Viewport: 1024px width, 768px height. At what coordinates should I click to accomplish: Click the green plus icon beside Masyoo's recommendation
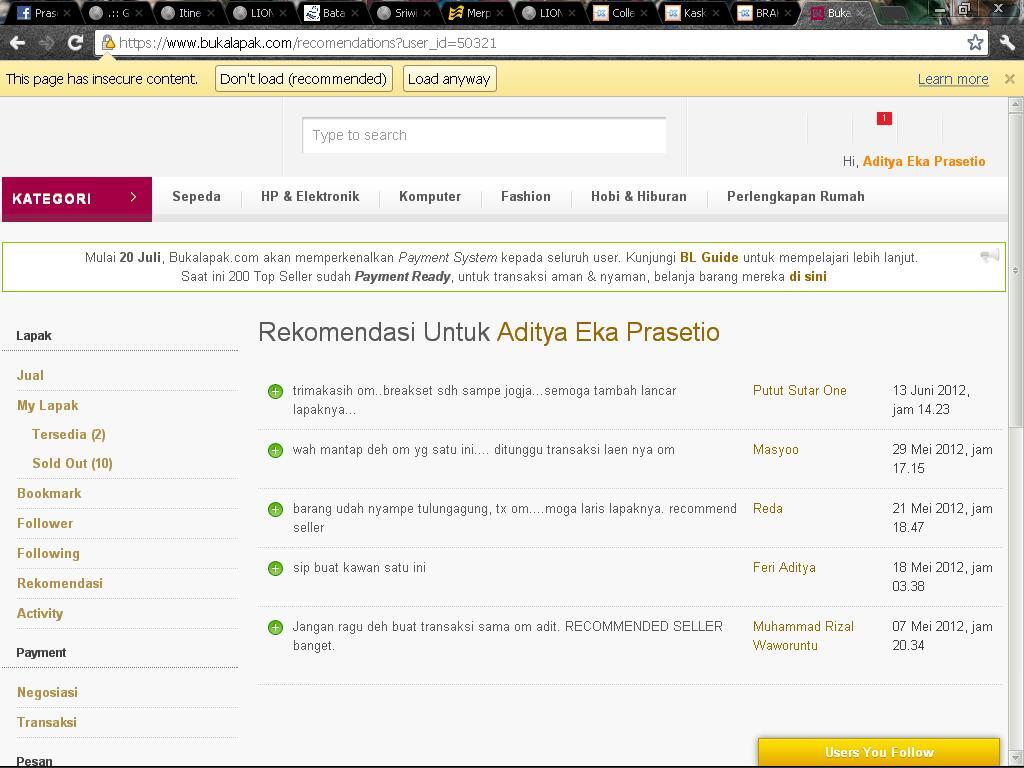pos(276,450)
